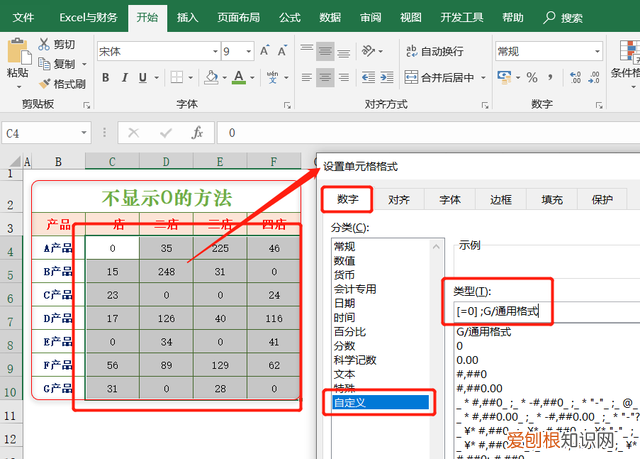Image resolution: width=640 pixels, height=459 pixels.
Task: Click the Center horizontal alignment icon
Action: click(x=325, y=77)
